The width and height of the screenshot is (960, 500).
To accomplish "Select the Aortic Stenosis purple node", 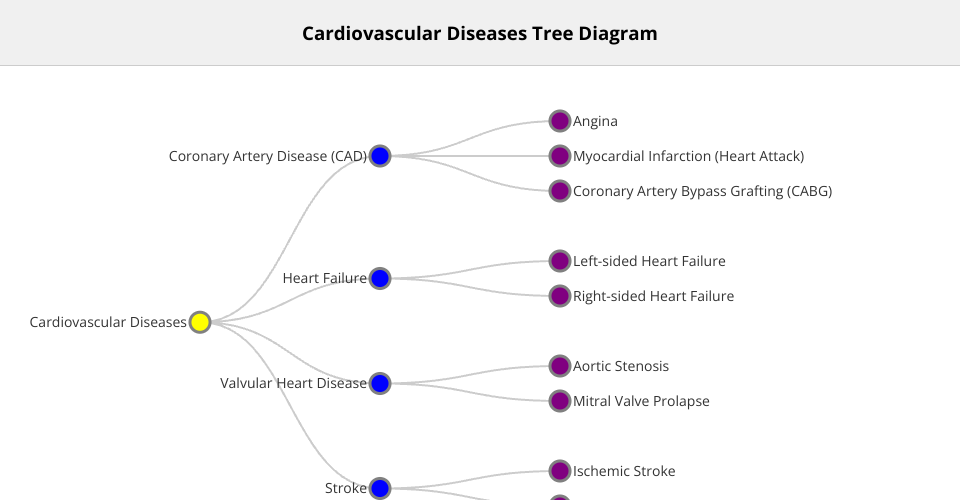I will click(560, 366).
